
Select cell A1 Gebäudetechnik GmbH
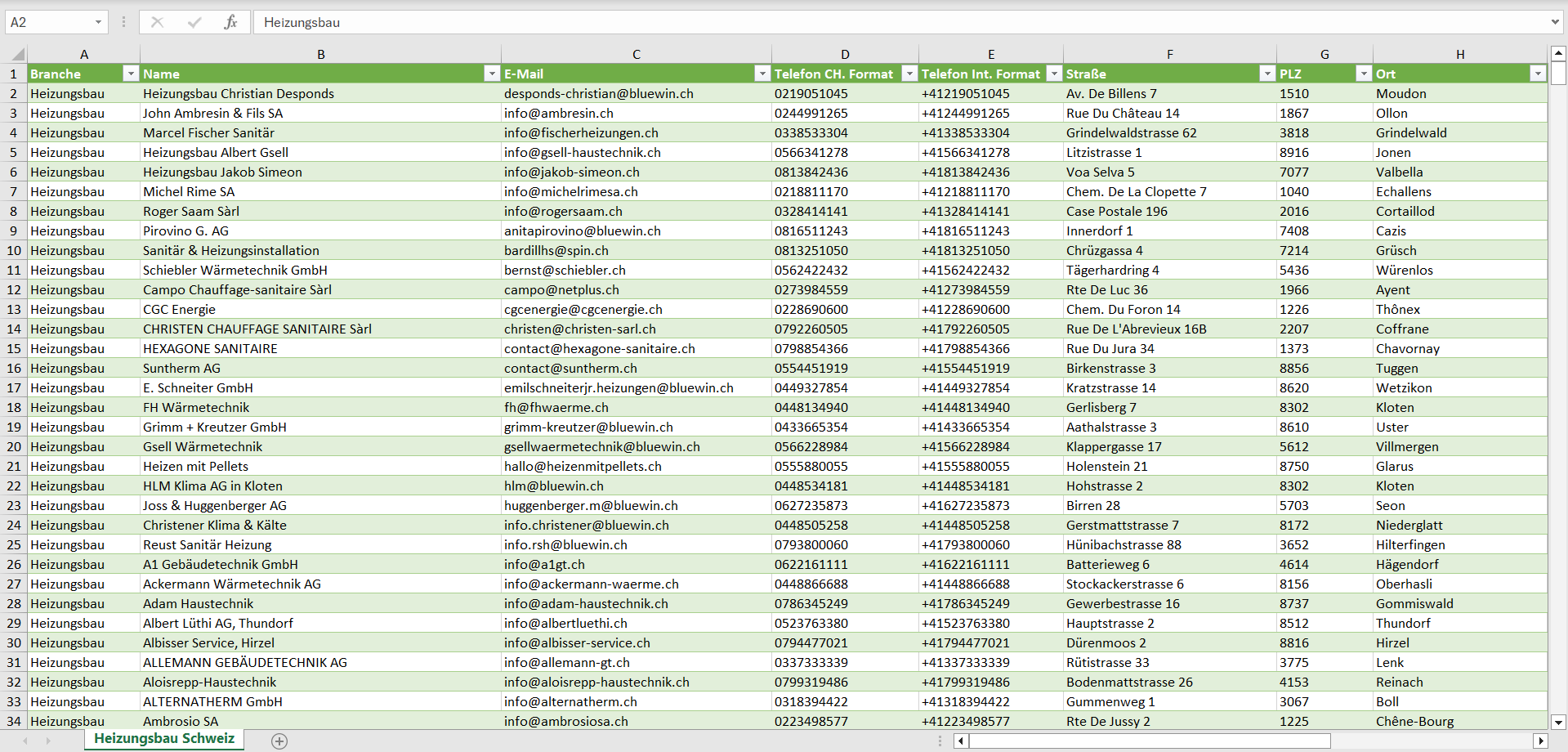(x=321, y=564)
